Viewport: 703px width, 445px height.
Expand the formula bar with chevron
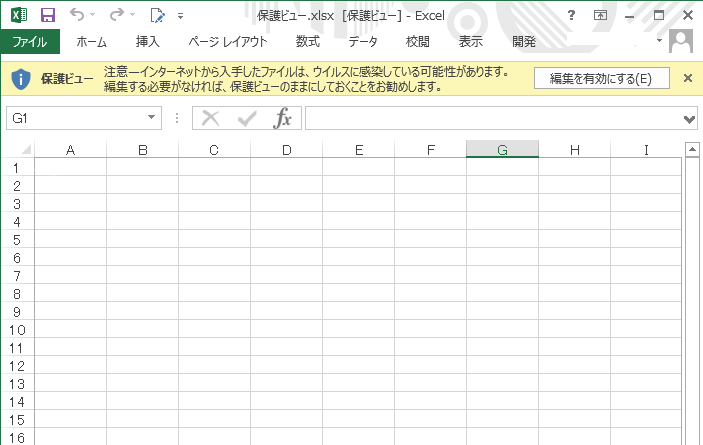click(x=688, y=118)
